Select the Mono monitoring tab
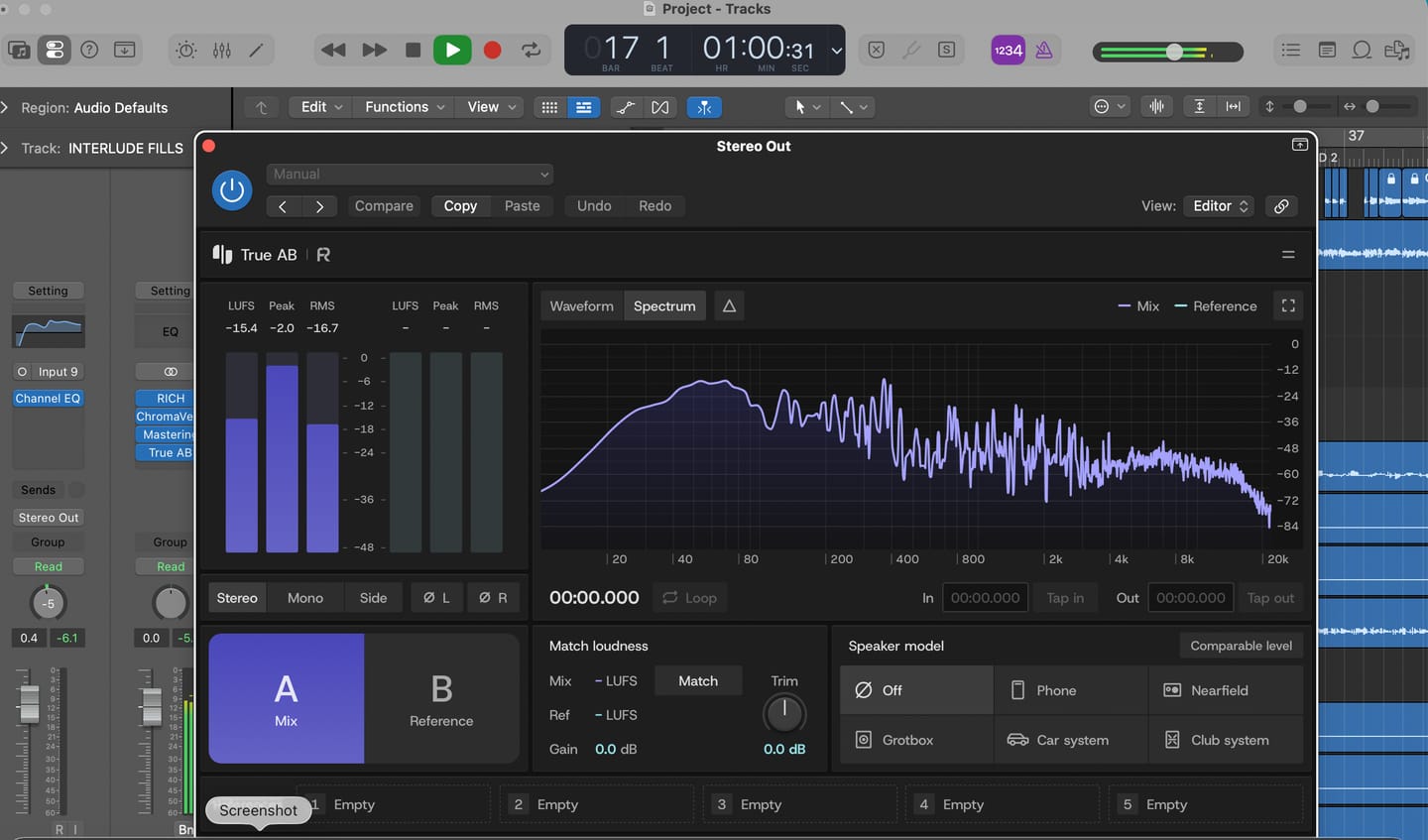 click(305, 598)
